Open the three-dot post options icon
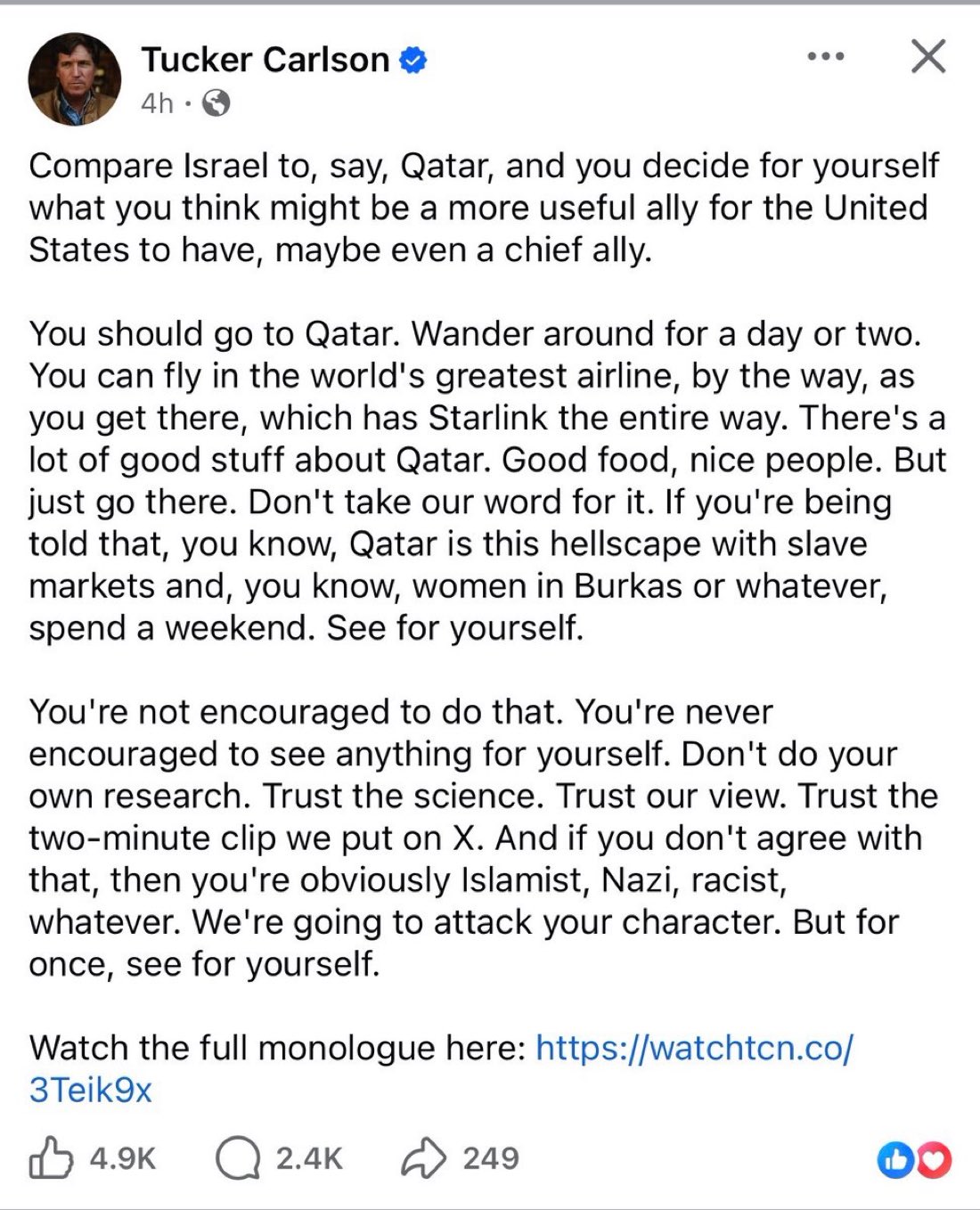The image size is (980, 1210). pyautogui.click(x=827, y=55)
